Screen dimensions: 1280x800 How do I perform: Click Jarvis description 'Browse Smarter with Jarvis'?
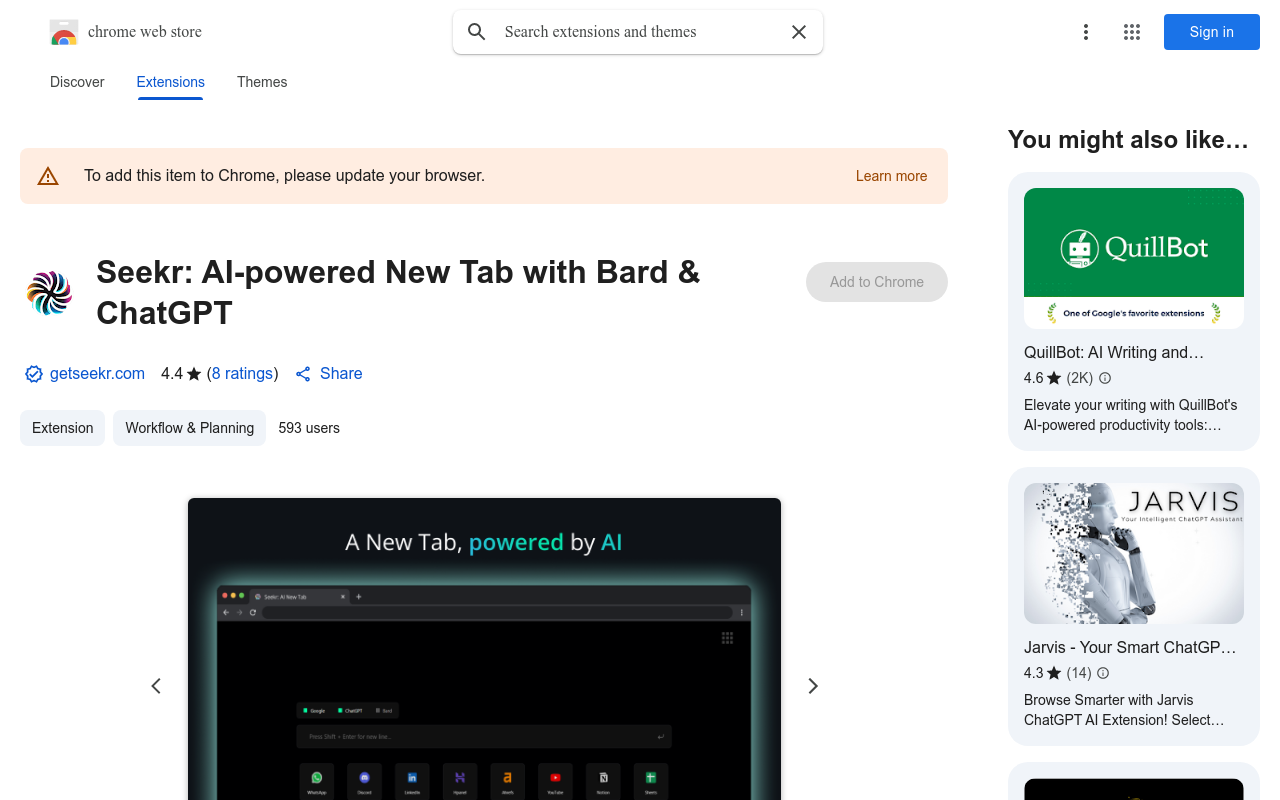(1125, 710)
